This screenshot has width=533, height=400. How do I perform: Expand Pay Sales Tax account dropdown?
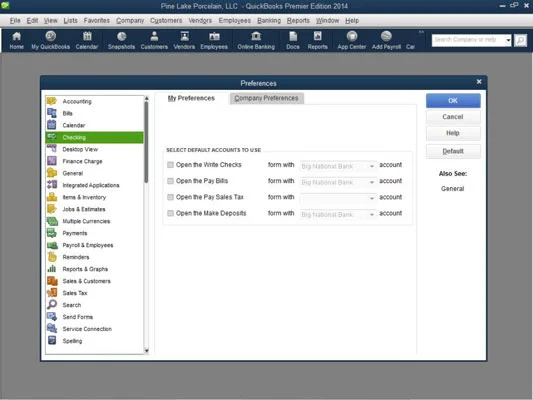click(x=372, y=198)
